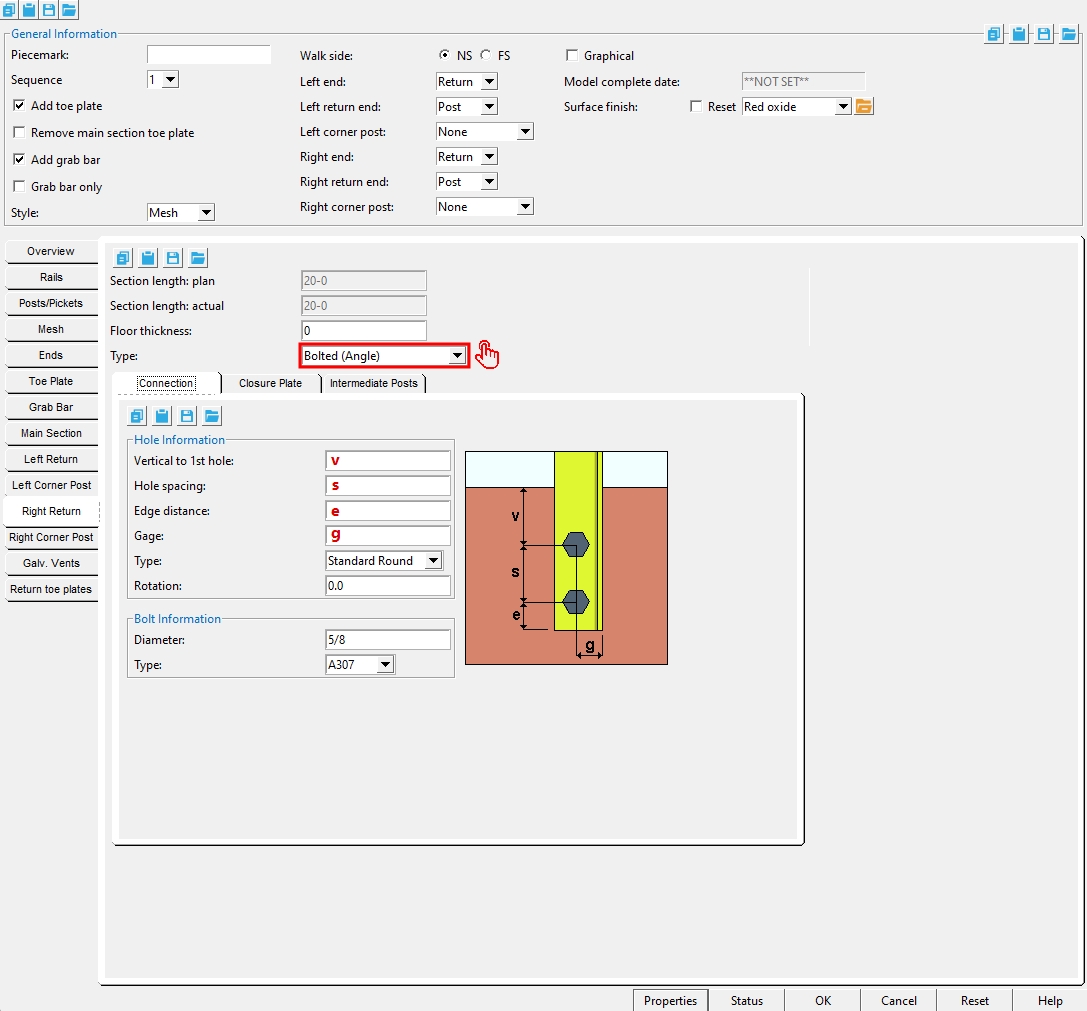Viewport: 1087px width, 1011px height.
Task: Open the Galv. Vents tab
Action: pos(51,563)
